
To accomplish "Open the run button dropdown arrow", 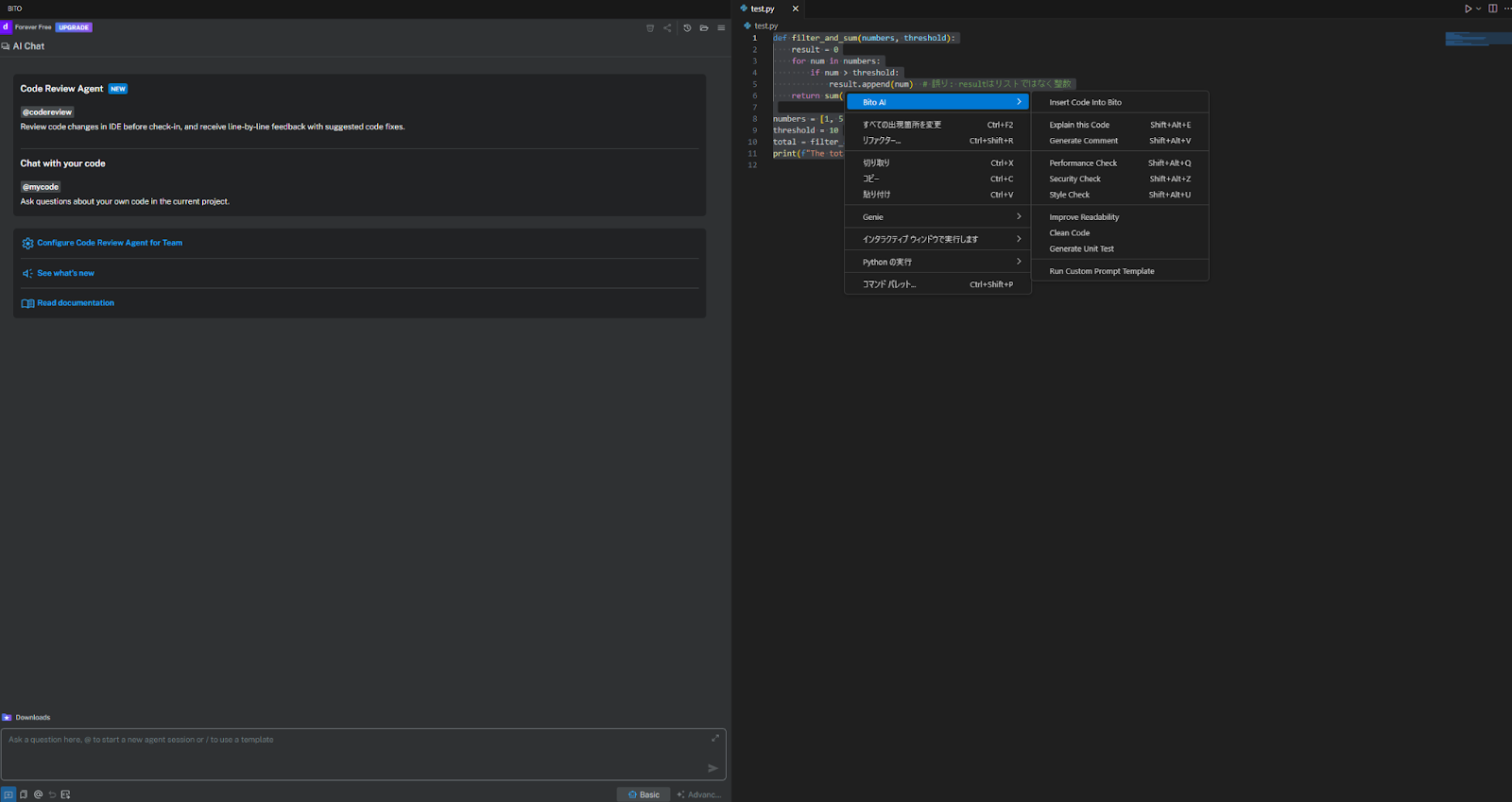I will coord(1479,9).
